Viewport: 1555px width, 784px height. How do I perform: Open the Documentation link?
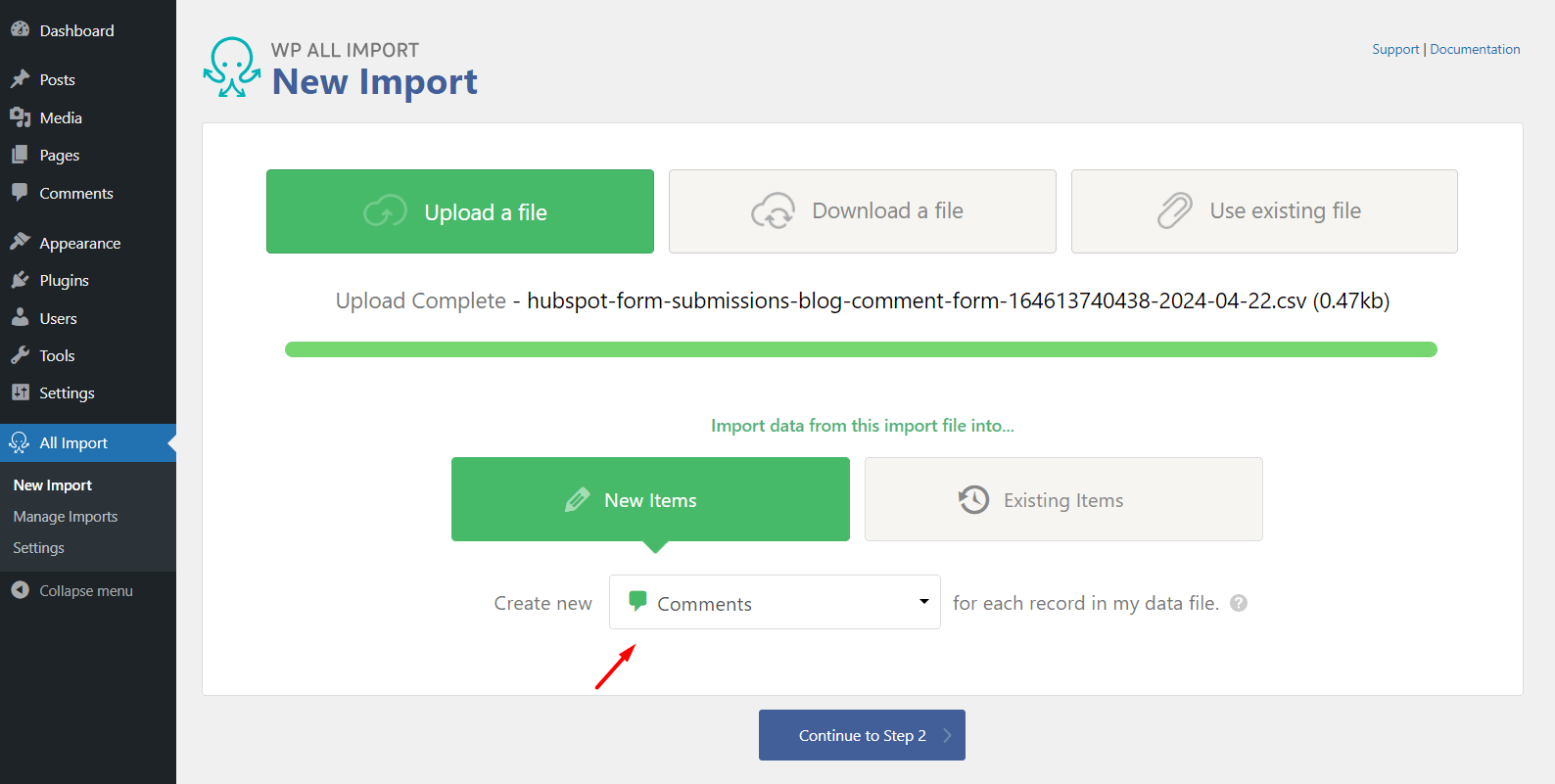[1475, 49]
